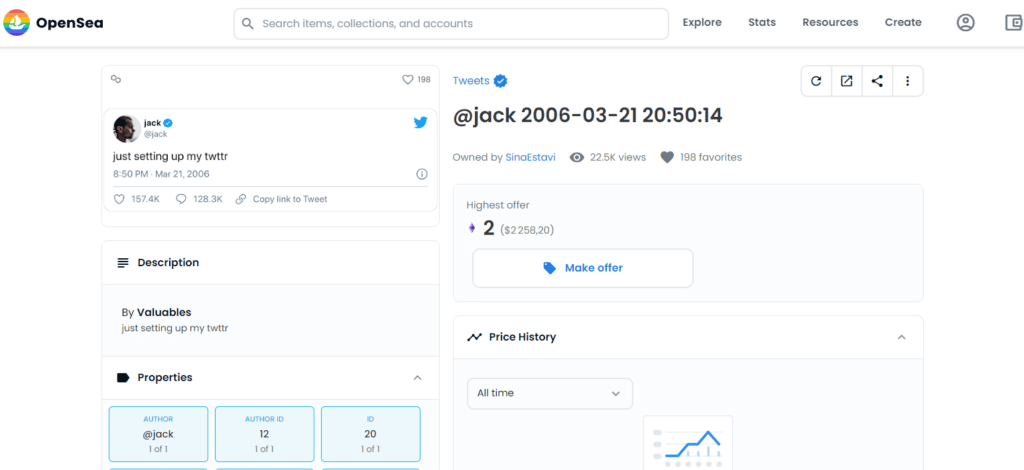
Task: Collapse the Properties section chevron
Action: coord(418,378)
